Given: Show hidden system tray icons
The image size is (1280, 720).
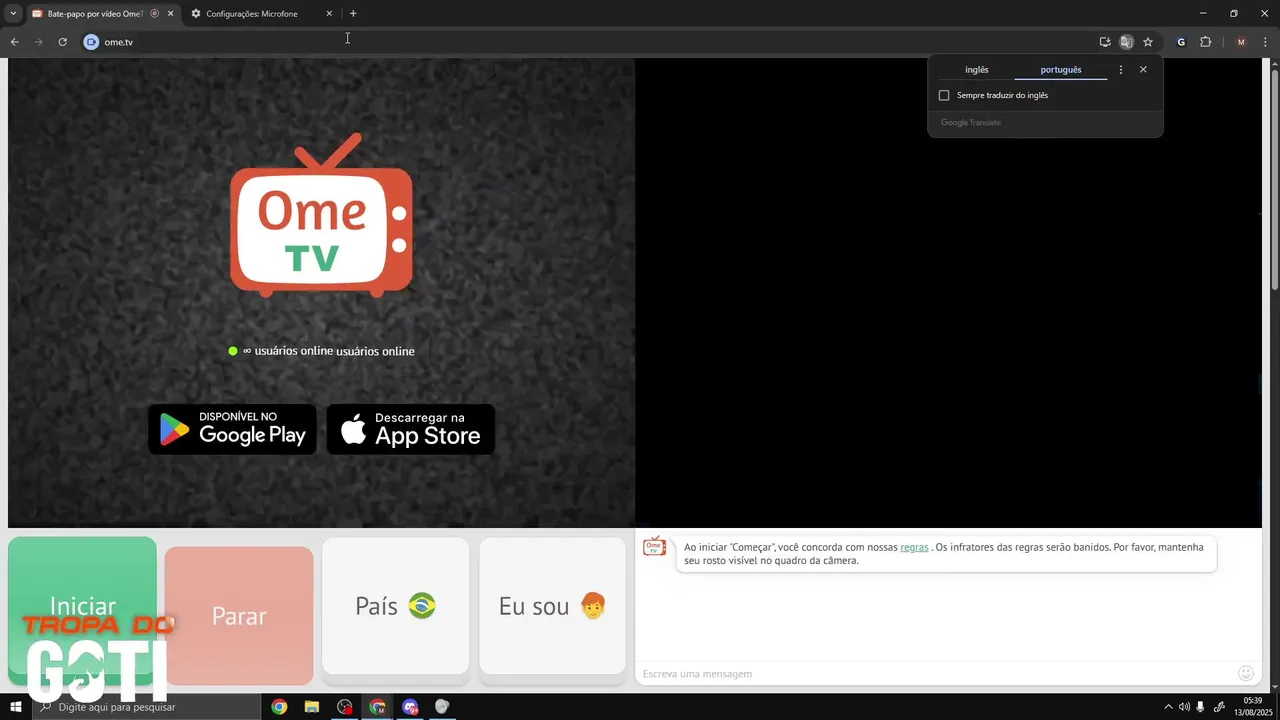Looking at the screenshot, I should [x=1168, y=707].
